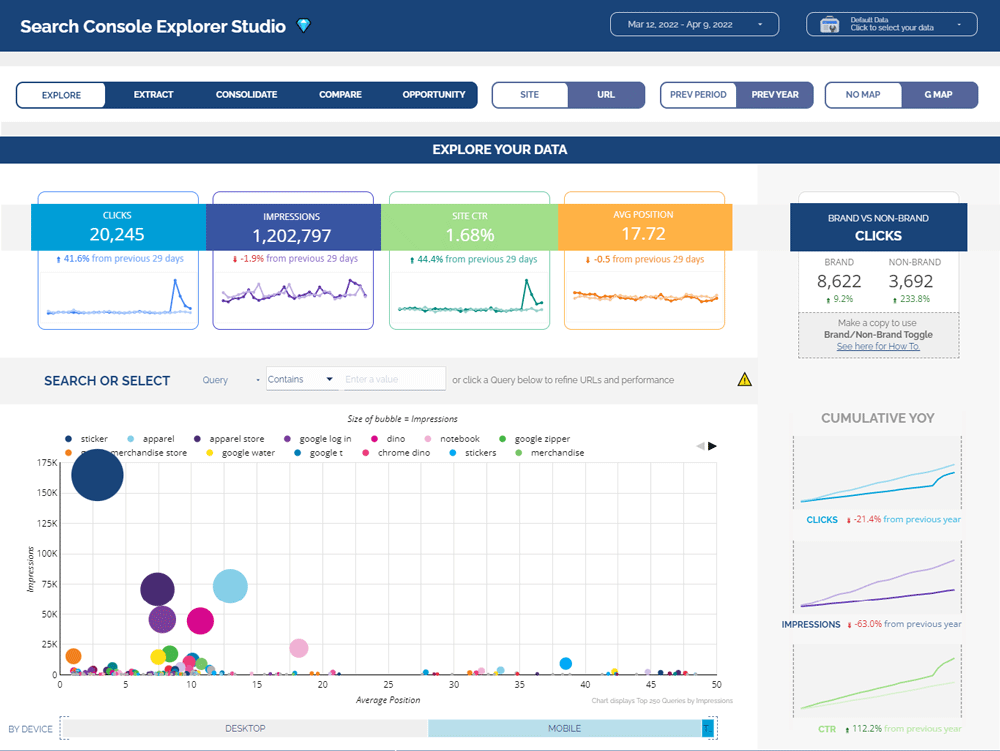Click the Default Data briefcase icon
This screenshot has height=751, width=1000.
point(830,25)
